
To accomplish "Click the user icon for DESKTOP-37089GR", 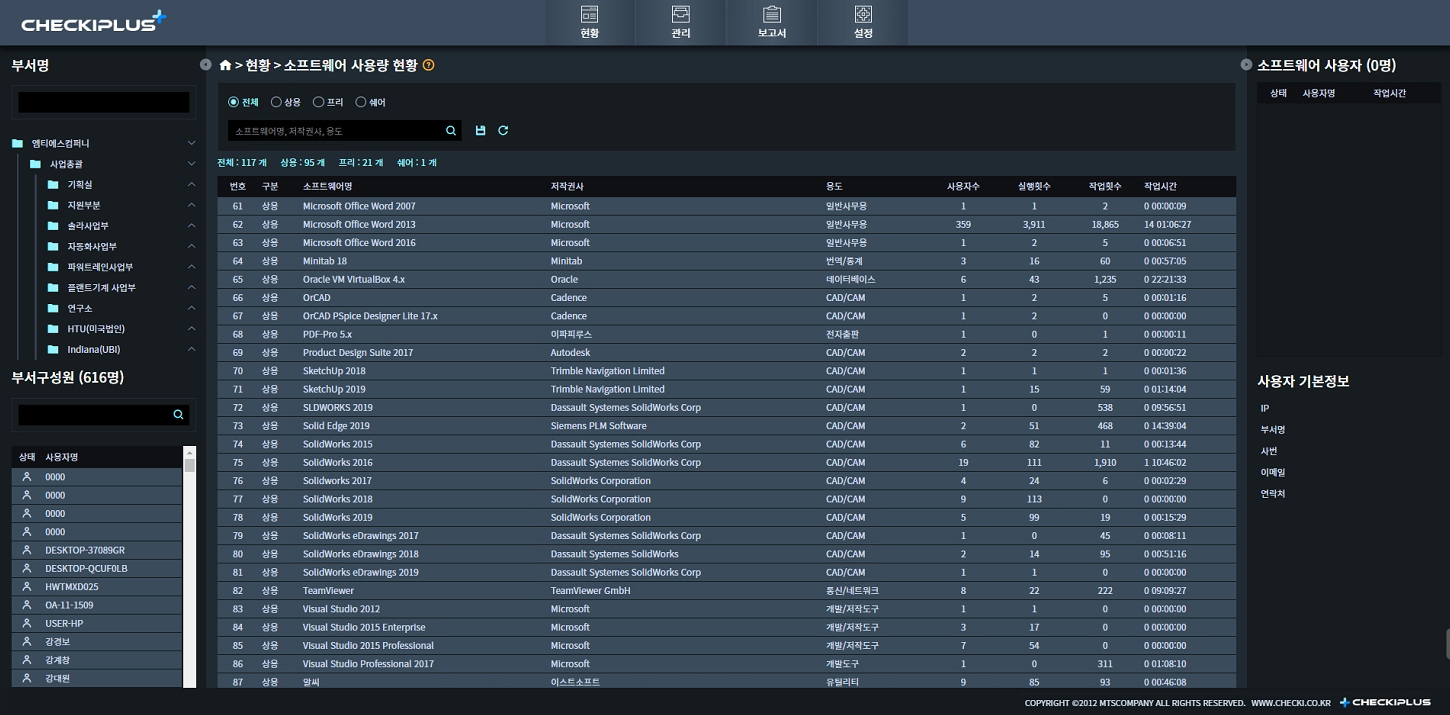I will tap(27, 551).
